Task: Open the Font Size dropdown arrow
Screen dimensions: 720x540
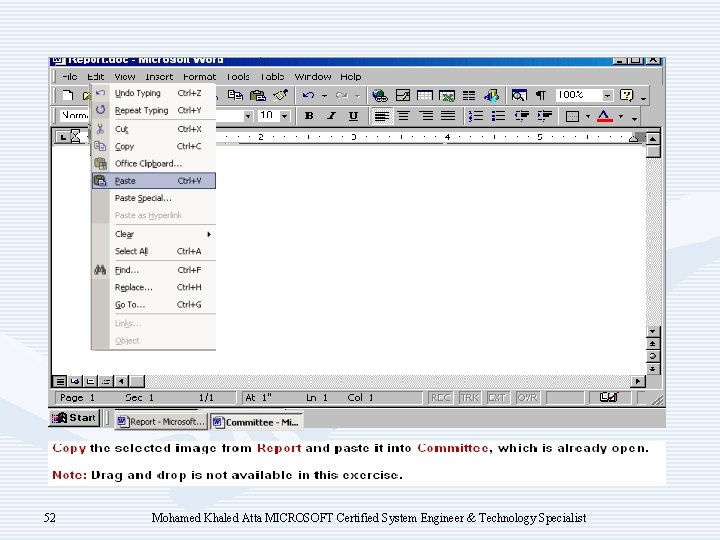Action: click(x=285, y=116)
